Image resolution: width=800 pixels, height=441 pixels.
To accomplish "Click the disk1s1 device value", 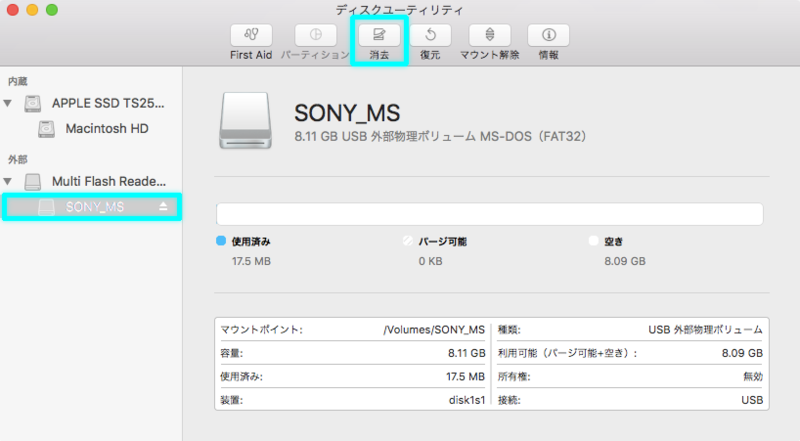I will click(x=467, y=400).
